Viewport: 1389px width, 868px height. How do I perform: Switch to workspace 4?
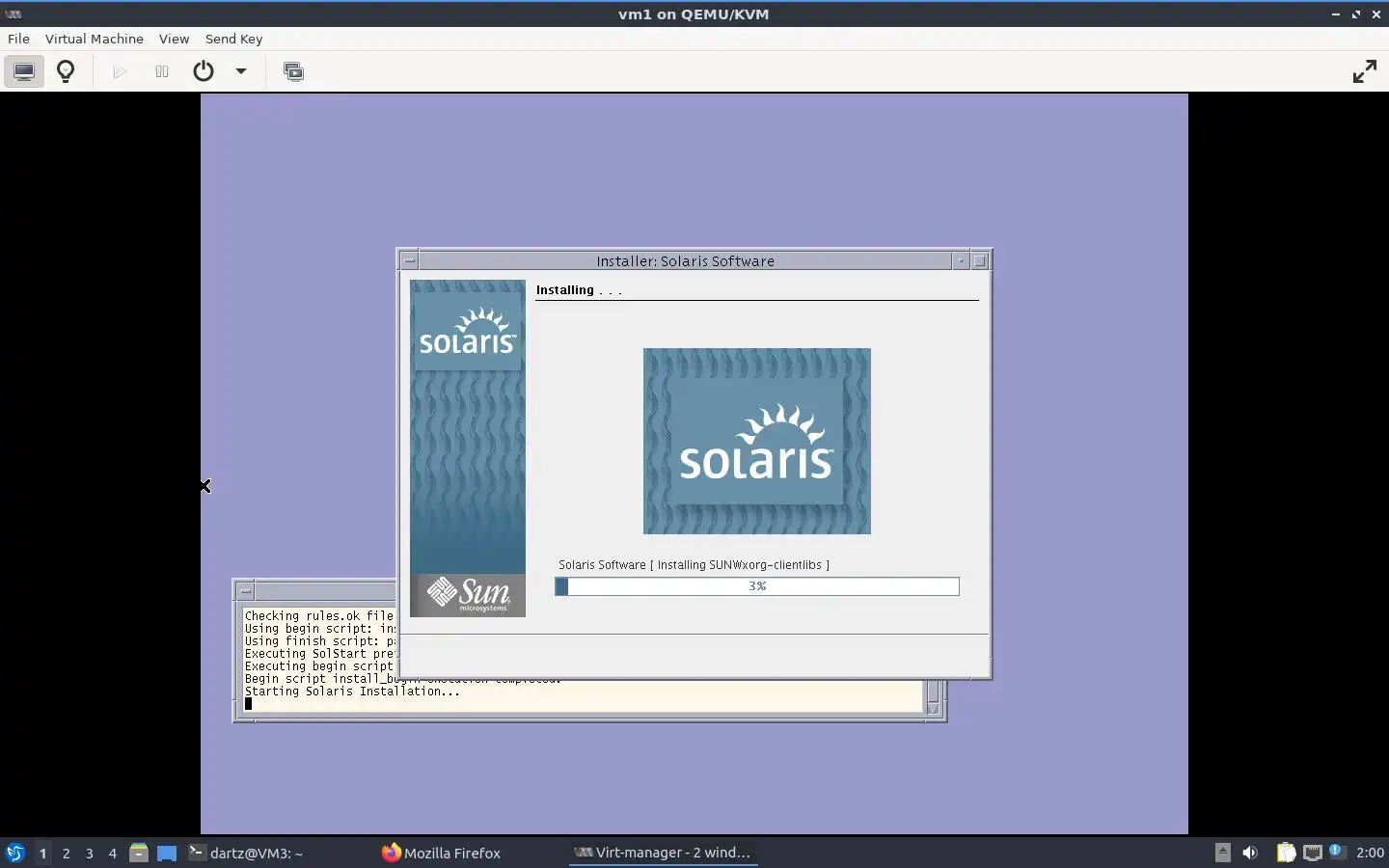pos(112,853)
